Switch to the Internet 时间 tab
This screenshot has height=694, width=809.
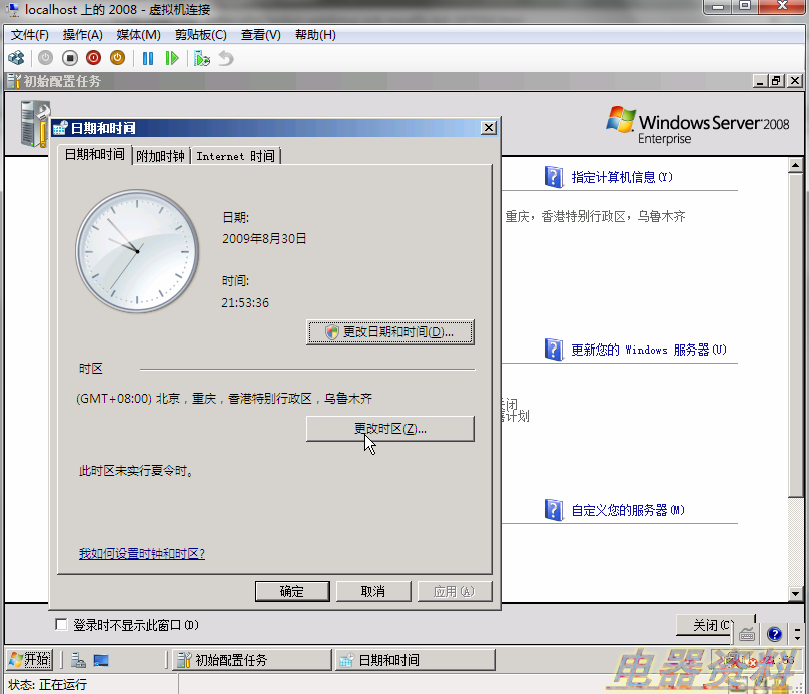click(235, 156)
